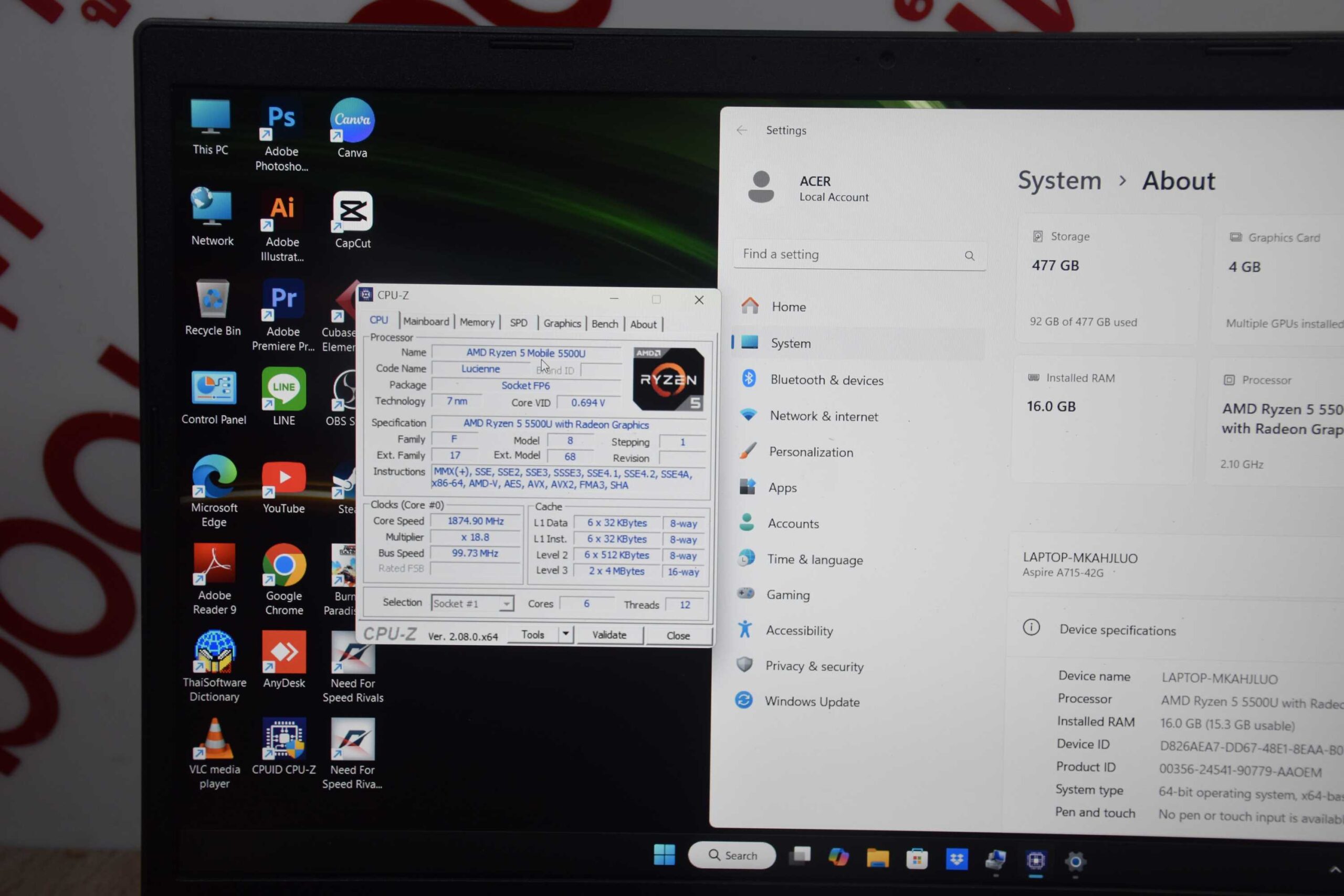Open Control Panel desktop icon
1344x896 pixels.
(214, 398)
